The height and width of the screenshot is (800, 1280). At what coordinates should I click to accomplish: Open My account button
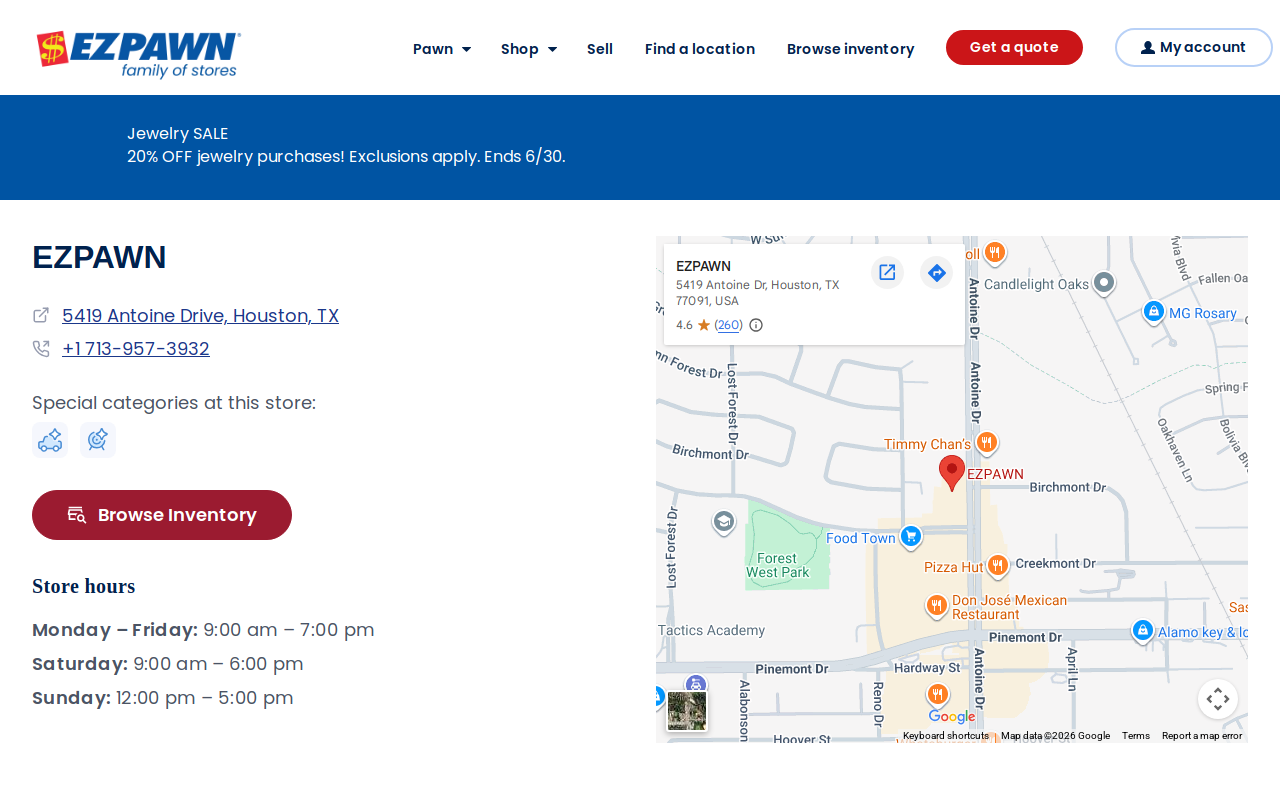click(x=1194, y=47)
